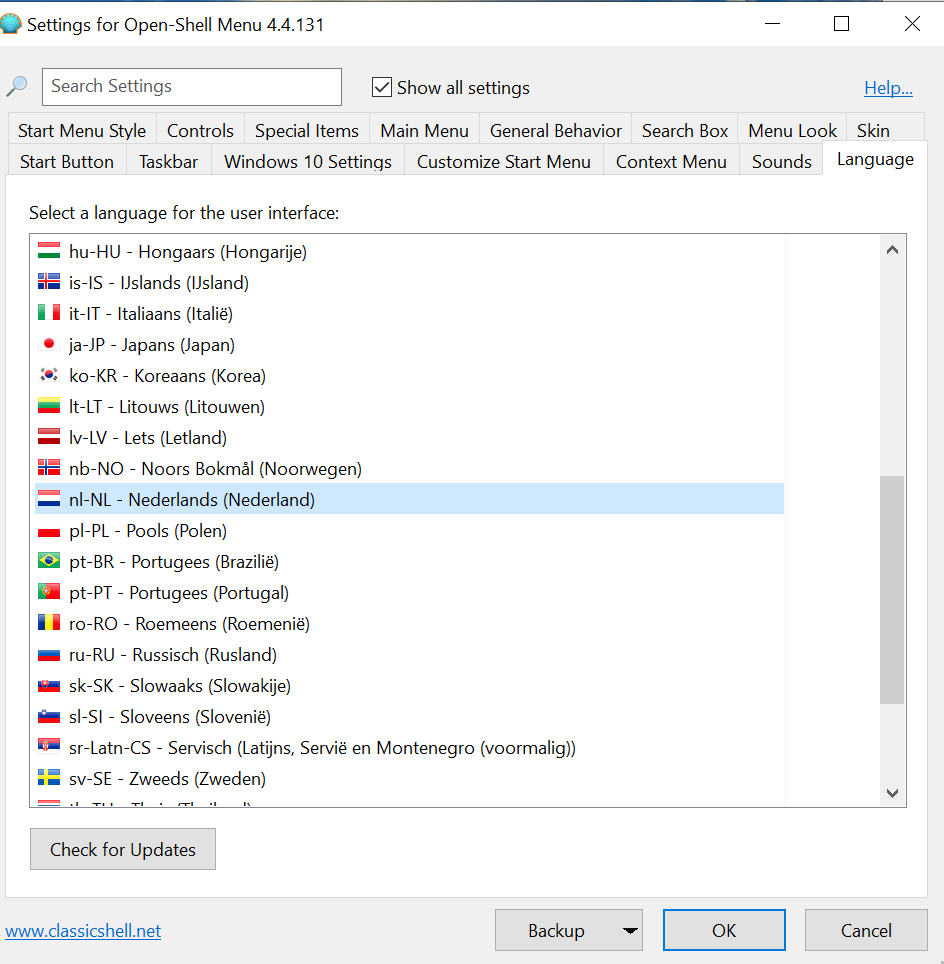The image size is (944, 964).
Task: Click the Norwegian flag icon
Action: (x=49, y=468)
